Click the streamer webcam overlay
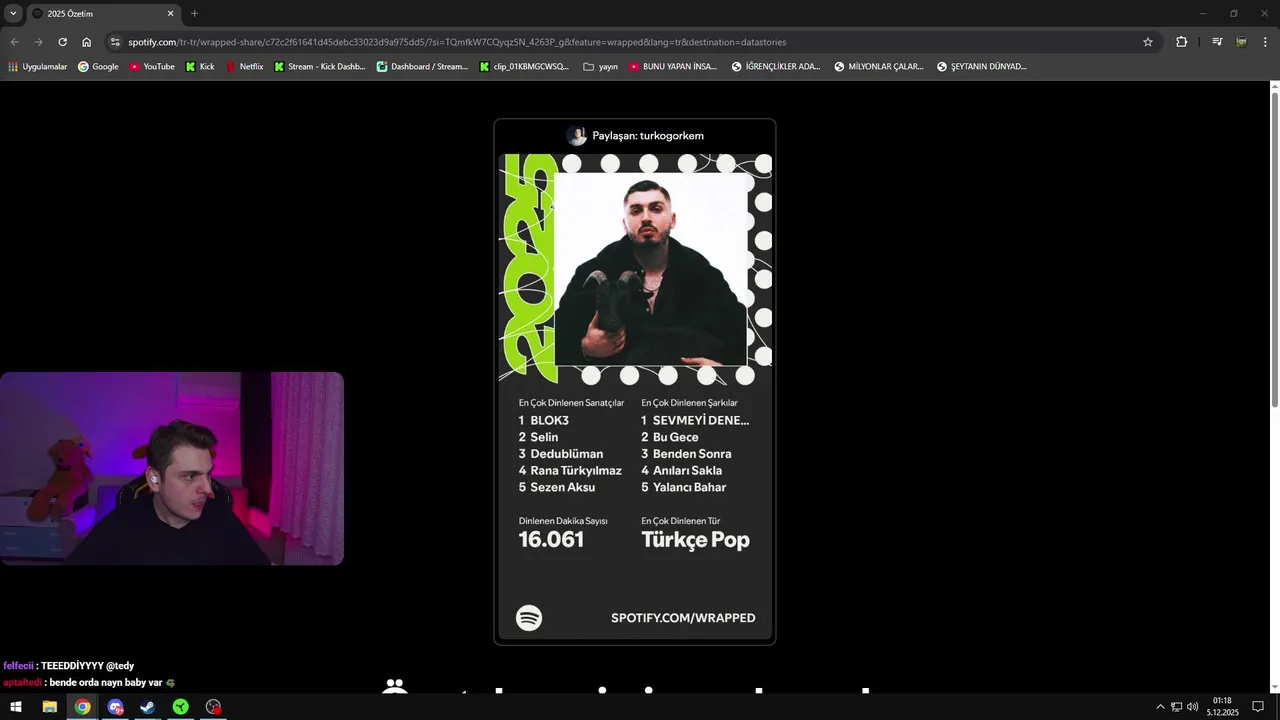This screenshot has height=720, width=1280. click(x=172, y=469)
